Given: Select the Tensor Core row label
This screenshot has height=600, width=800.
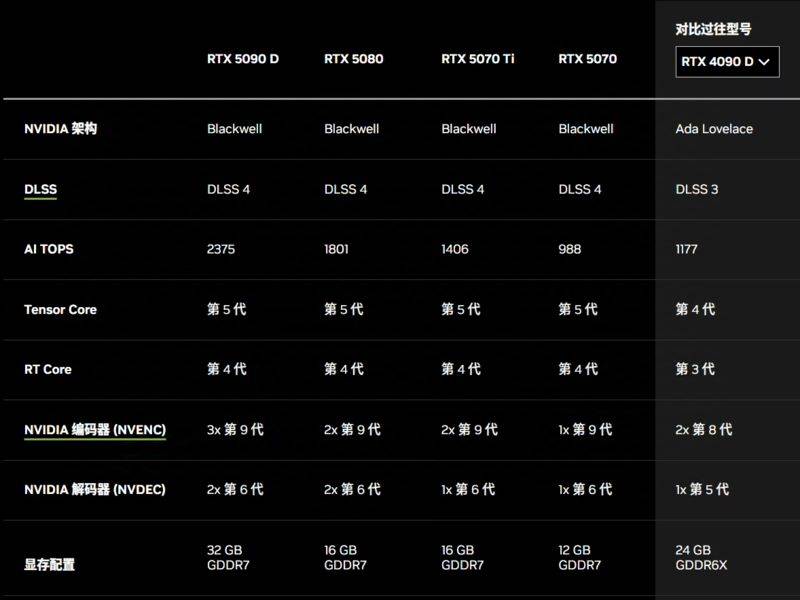Looking at the screenshot, I should click(60, 310).
